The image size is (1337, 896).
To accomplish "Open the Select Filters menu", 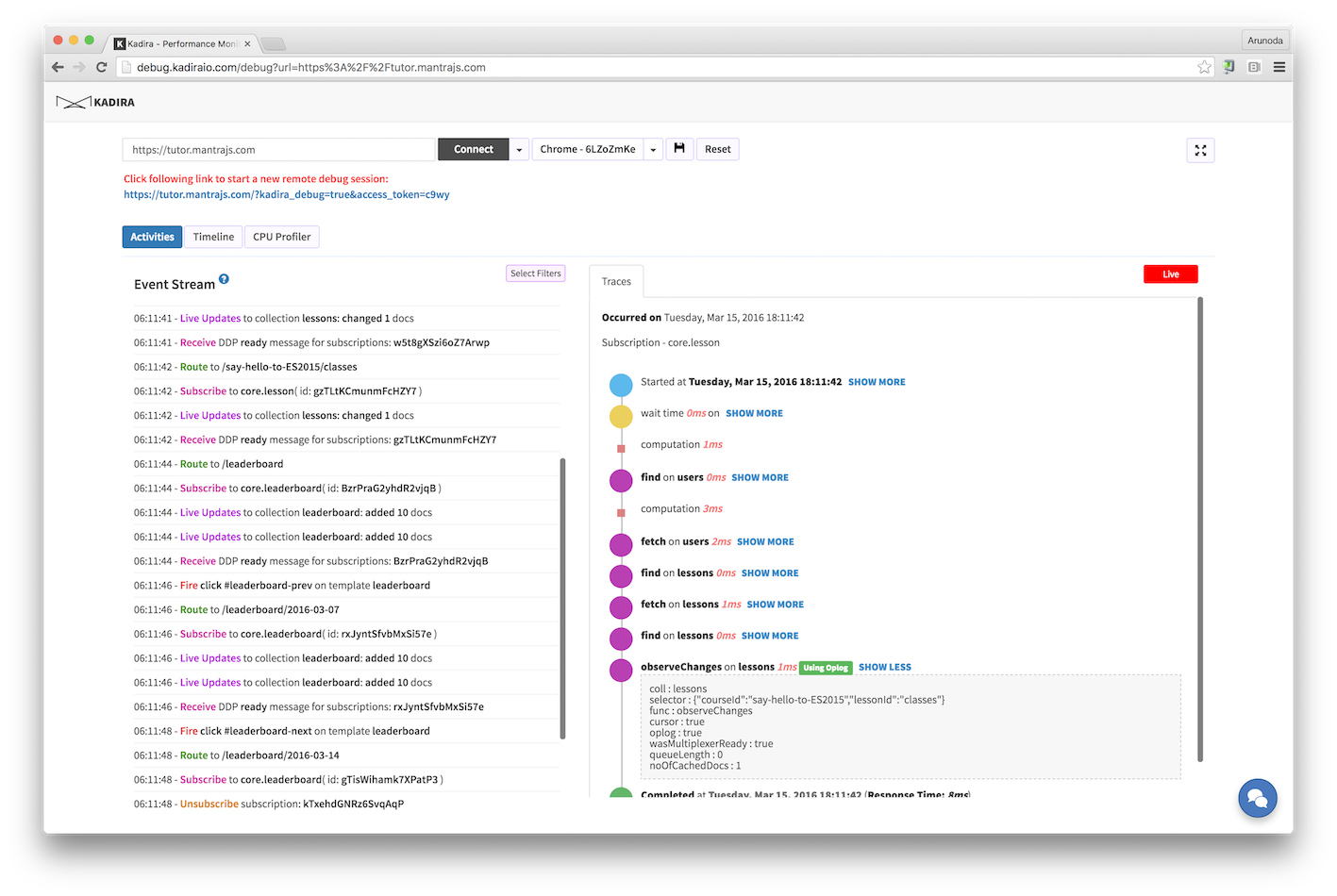I will (536, 274).
